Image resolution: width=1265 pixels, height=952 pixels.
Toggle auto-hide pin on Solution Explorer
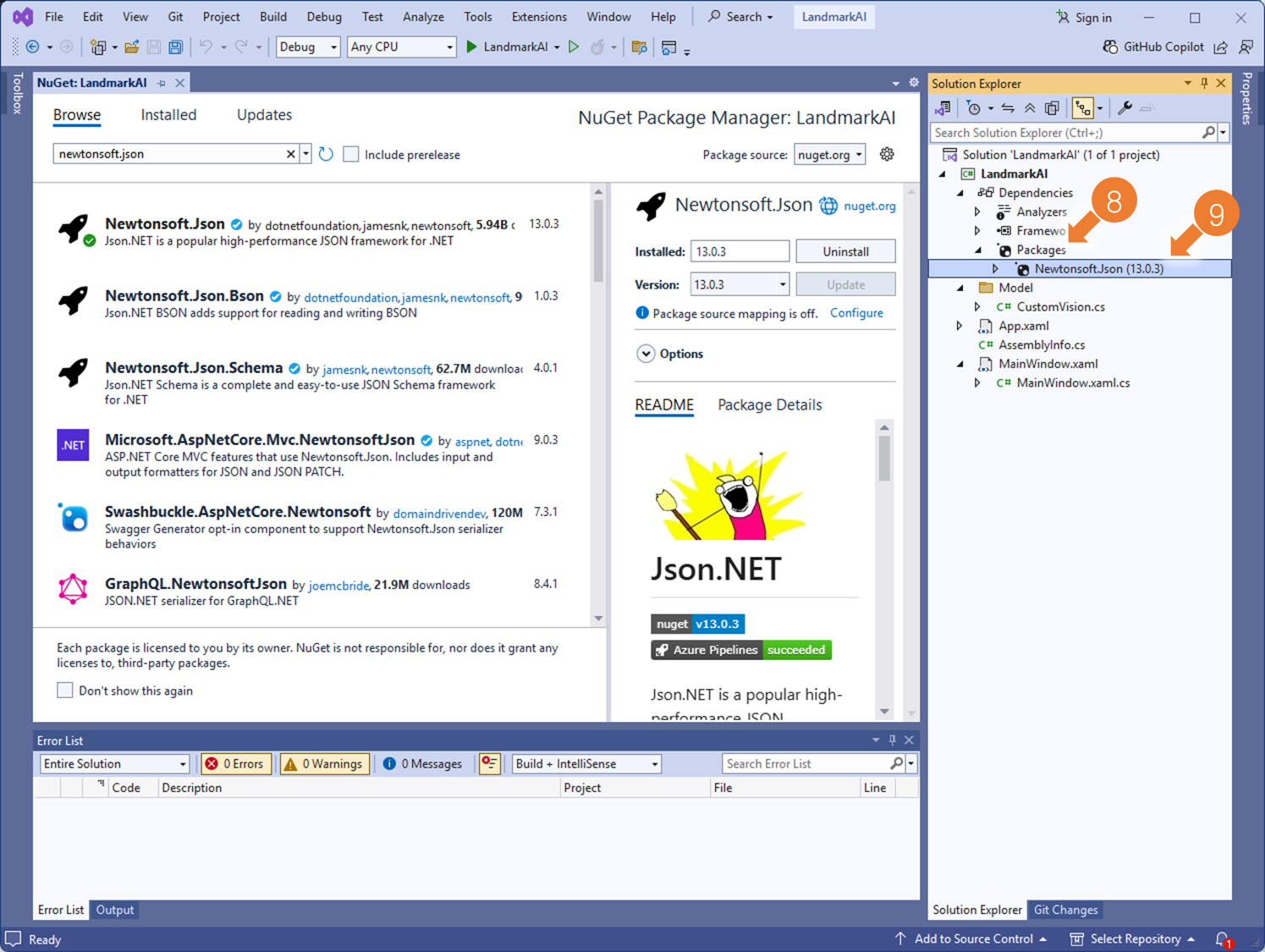pos(1204,83)
